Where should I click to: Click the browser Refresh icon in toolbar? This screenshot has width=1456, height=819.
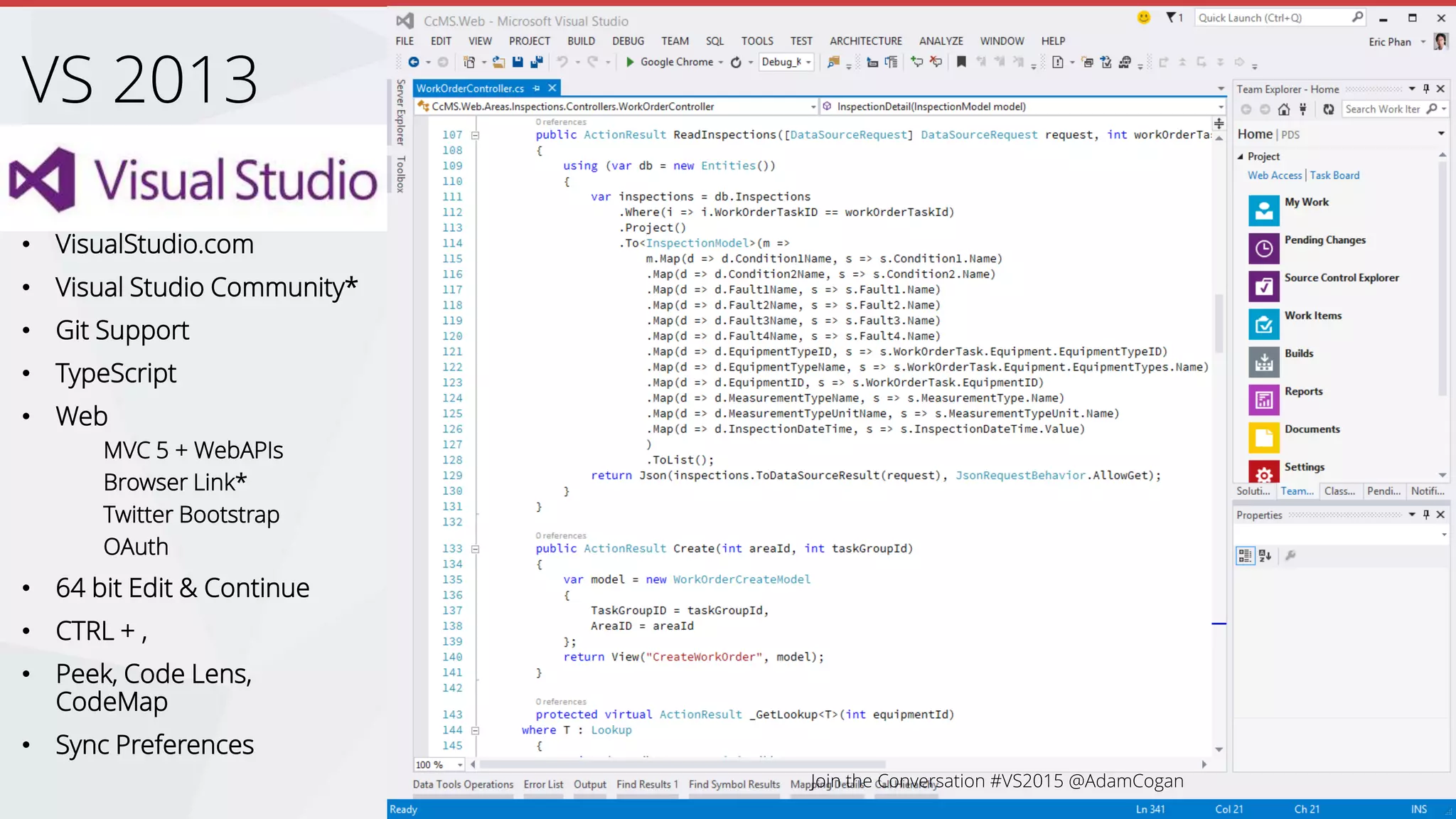736,62
